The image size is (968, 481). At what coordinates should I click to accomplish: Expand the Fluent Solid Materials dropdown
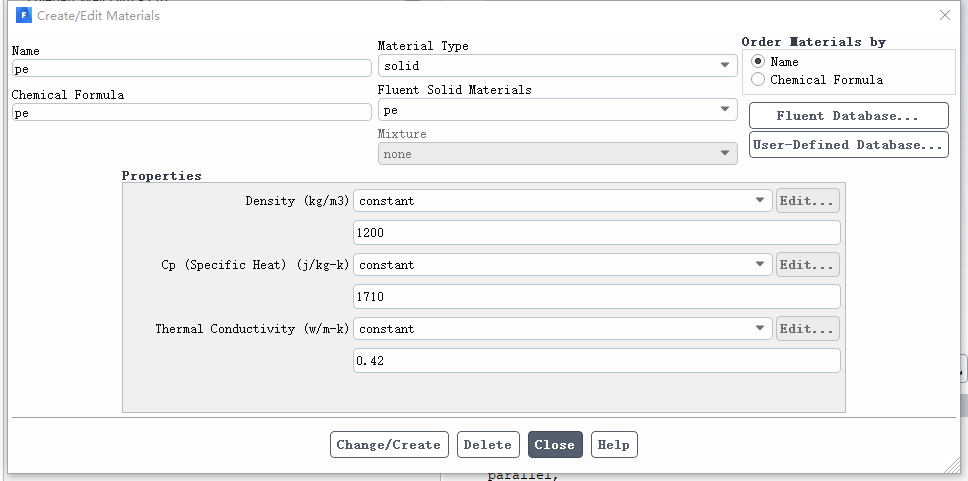tap(557, 110)
